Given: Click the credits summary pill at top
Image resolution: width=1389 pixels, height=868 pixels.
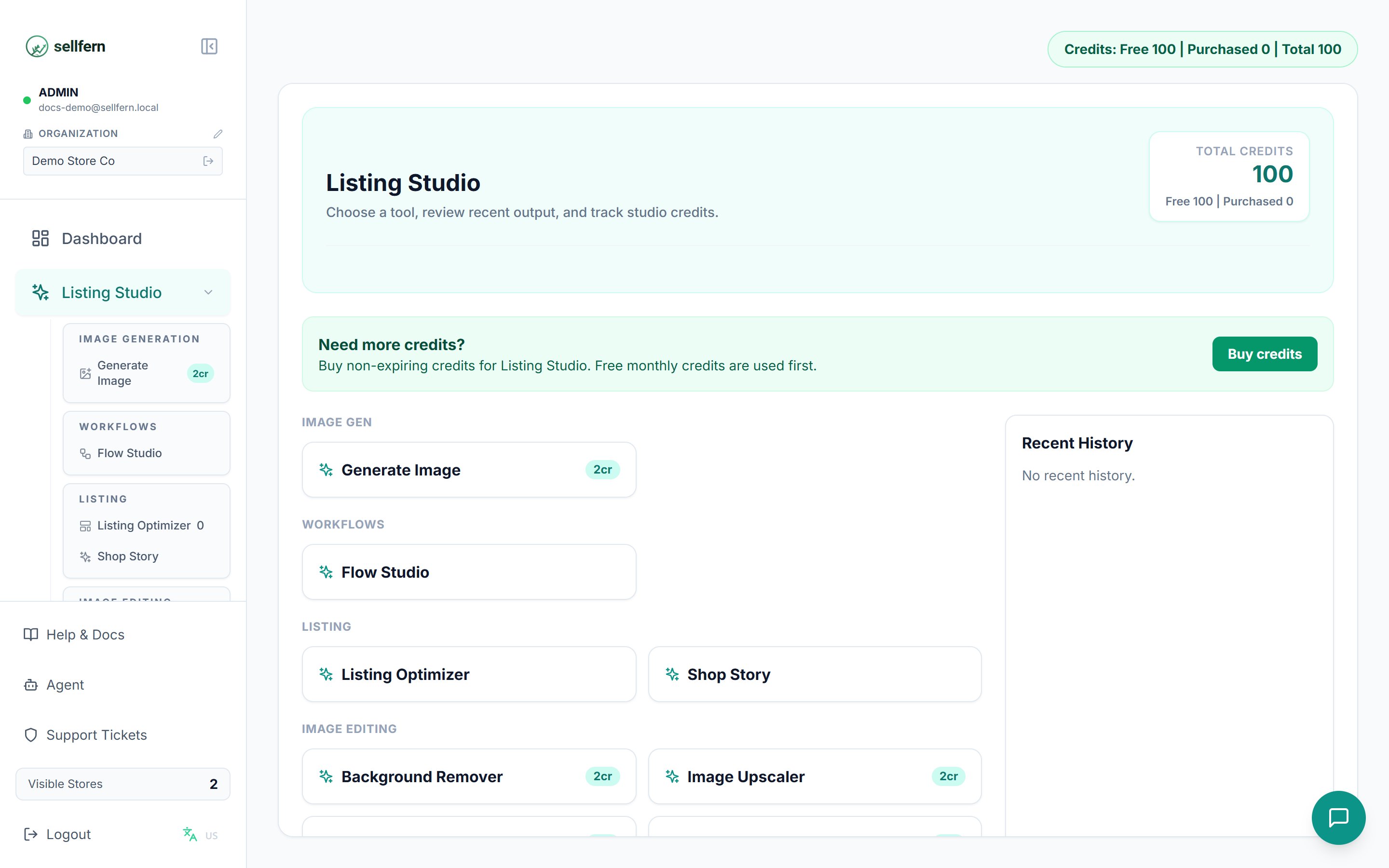Looking at the screenshot, I should [x=1202, y=49].
